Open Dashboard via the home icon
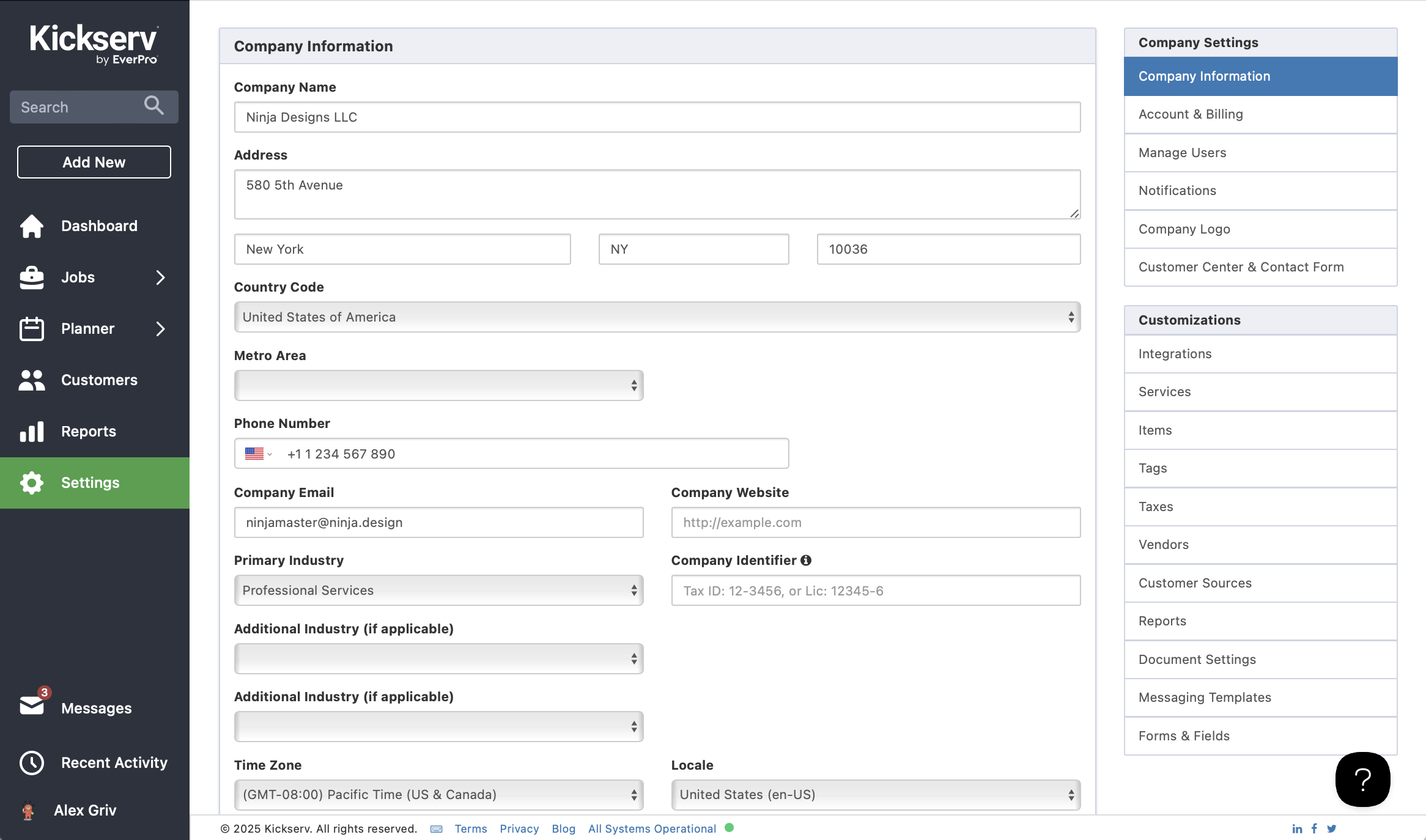Viewport: 1426px width, 840px height. (x=32, y=226)
